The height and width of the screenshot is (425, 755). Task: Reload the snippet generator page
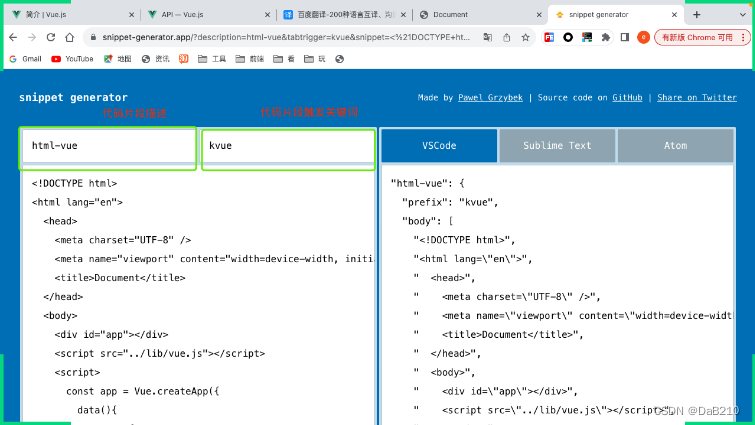coord(51,37)
